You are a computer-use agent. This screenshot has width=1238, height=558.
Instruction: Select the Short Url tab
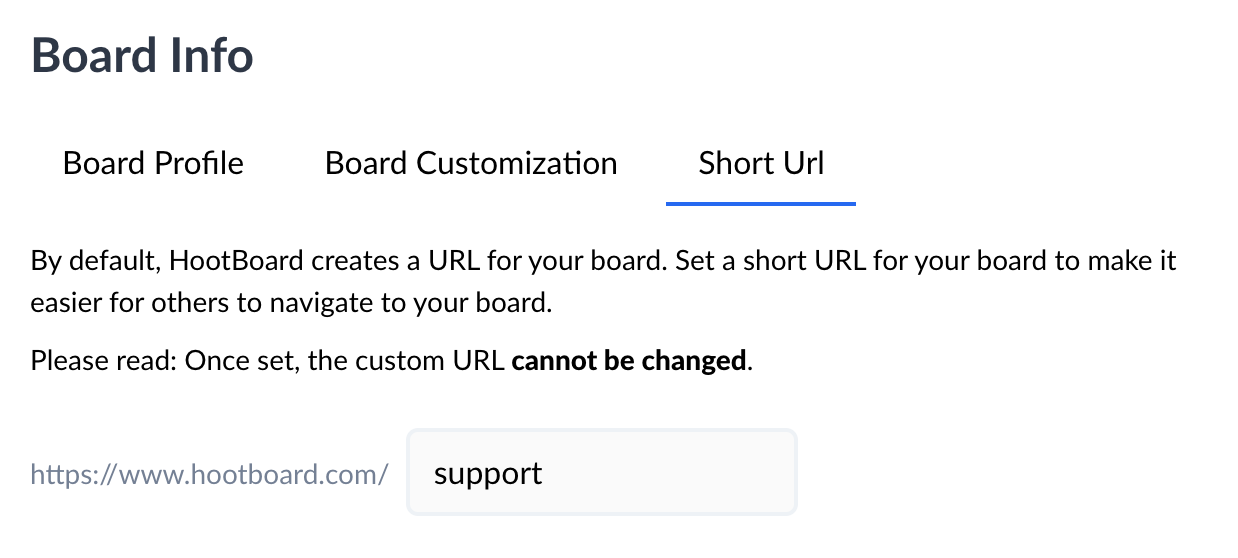click(761, 163)
